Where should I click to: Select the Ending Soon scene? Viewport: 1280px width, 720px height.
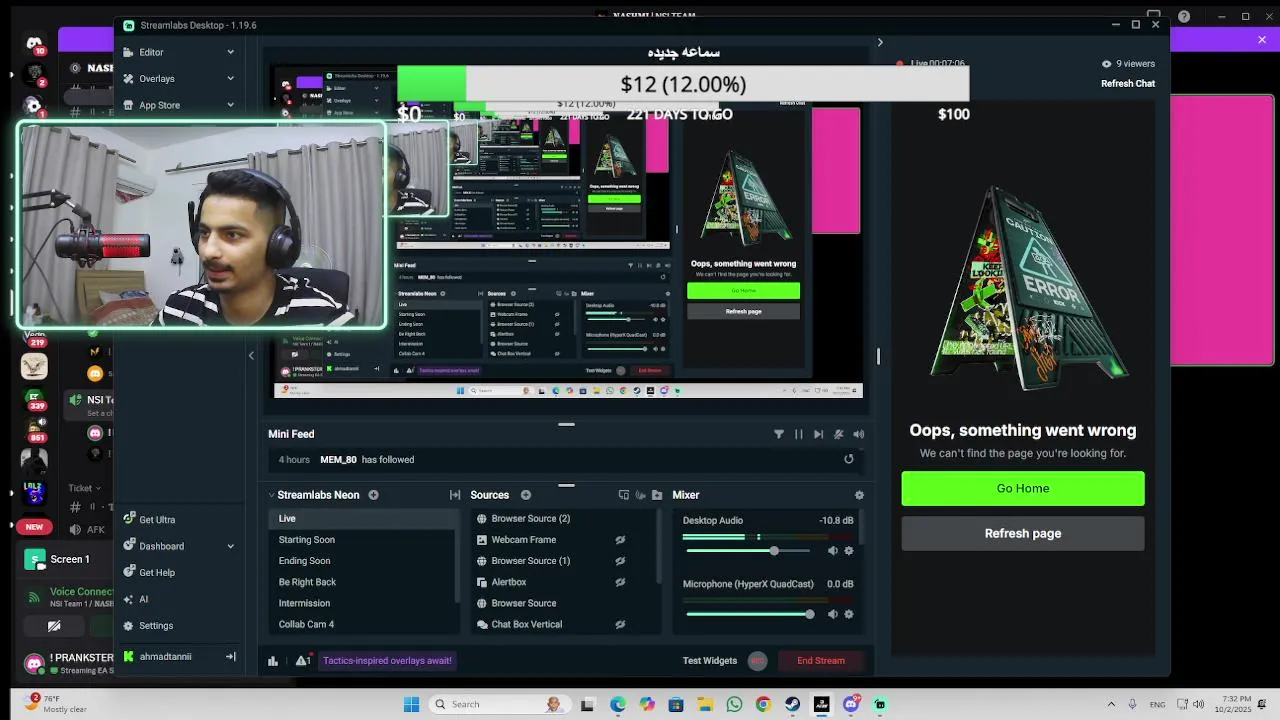tap(363, 561)
